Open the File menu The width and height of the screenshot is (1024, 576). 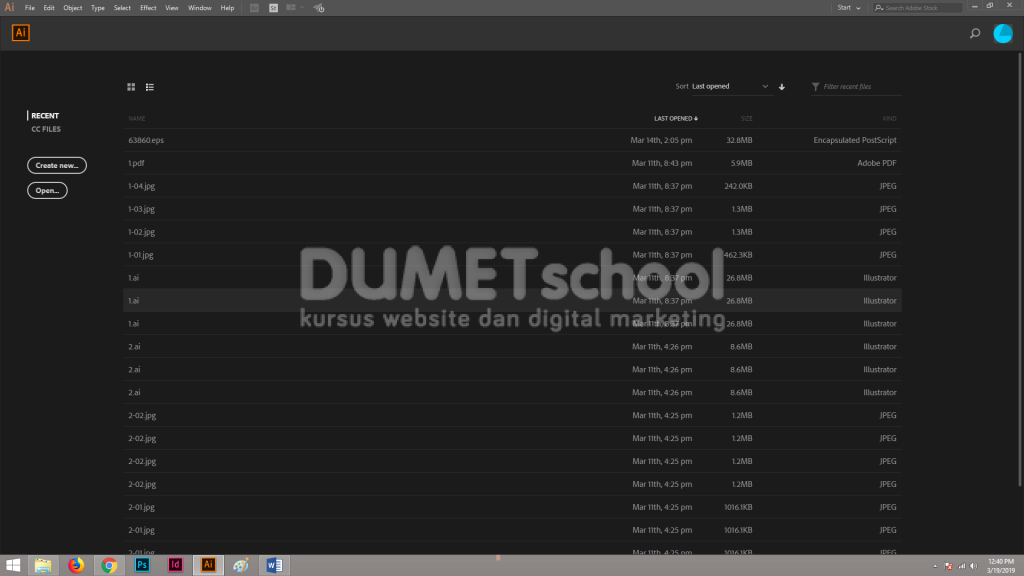tap(30, 8)
